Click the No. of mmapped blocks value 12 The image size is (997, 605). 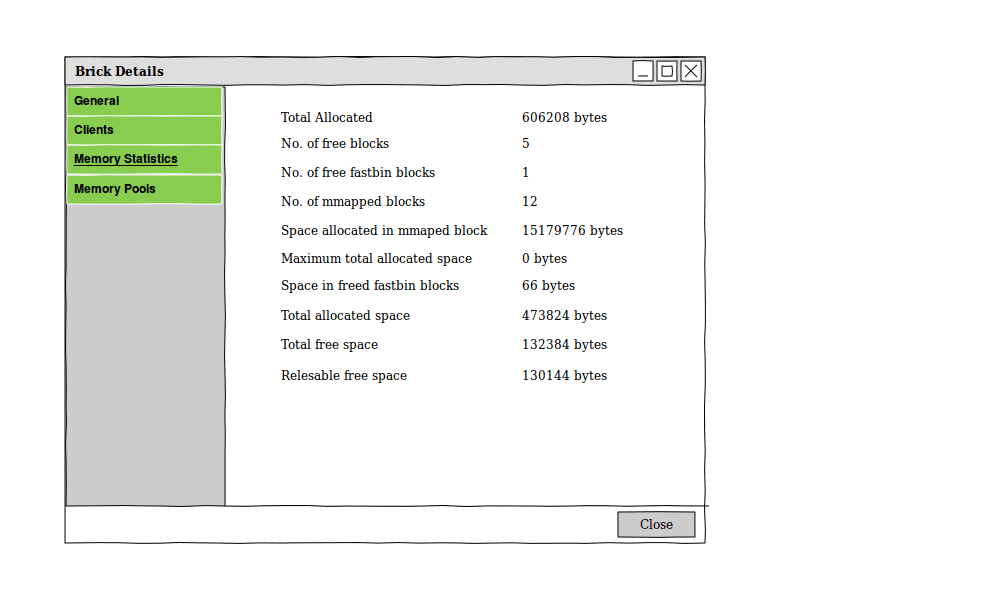coord(530,201)
